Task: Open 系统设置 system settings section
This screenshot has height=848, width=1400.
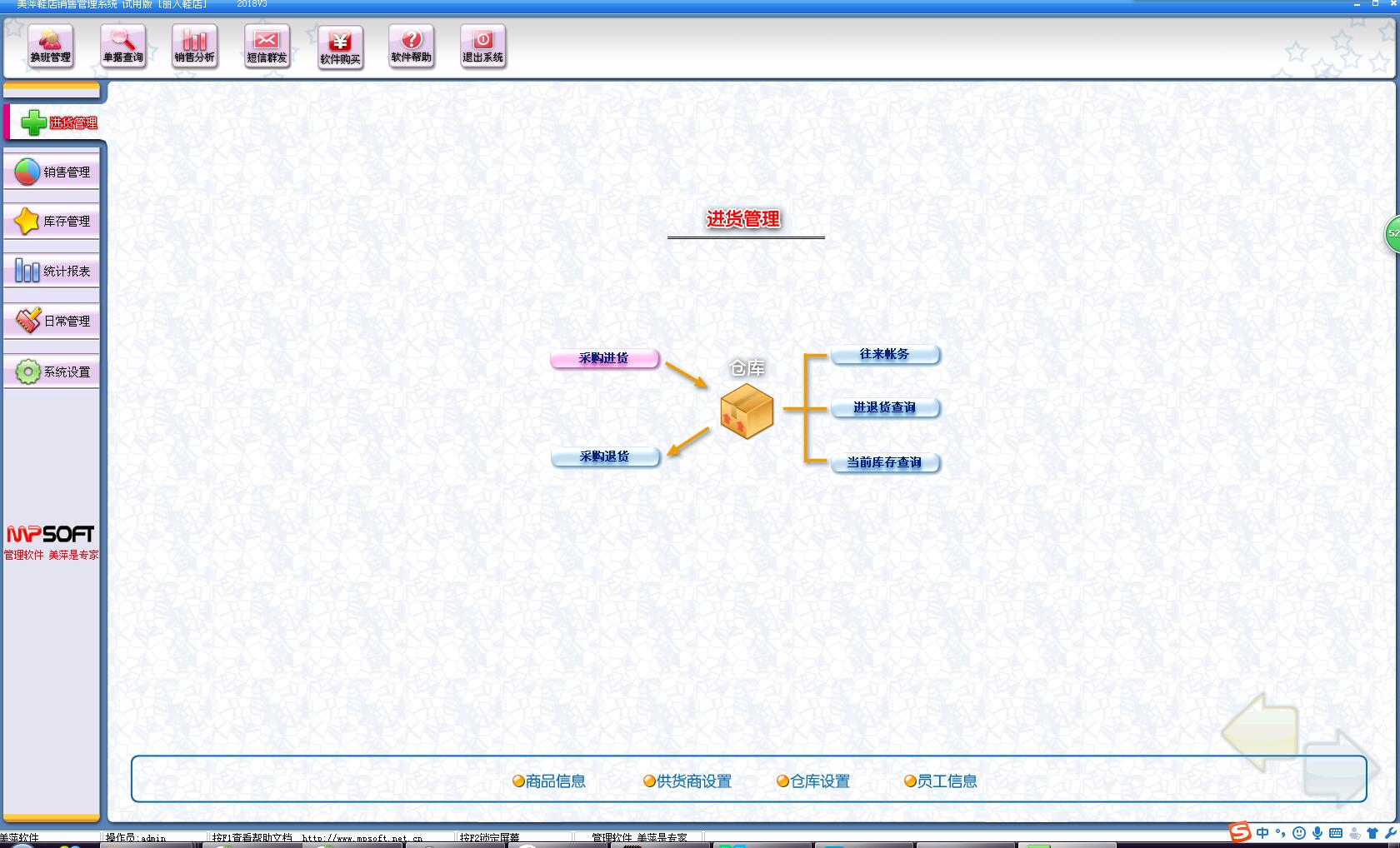Action: pyautogui.click(x=52, y=372)
